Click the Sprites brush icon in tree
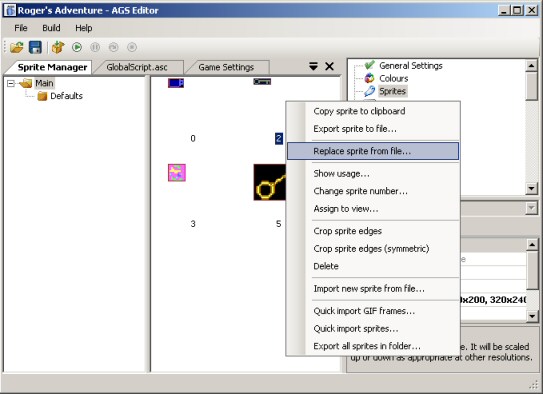 coord(369,91)
